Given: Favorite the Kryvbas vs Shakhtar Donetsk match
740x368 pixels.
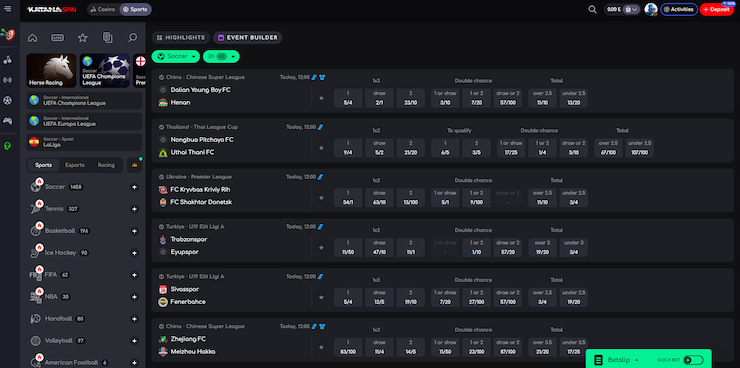Looking at the screenshot, I should (321, 198).
